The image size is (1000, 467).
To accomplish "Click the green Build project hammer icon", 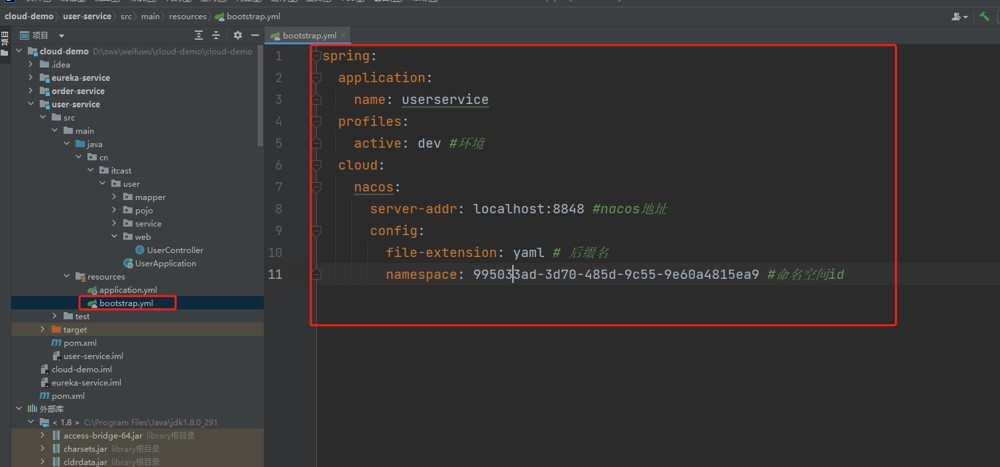I will [985, 17].
